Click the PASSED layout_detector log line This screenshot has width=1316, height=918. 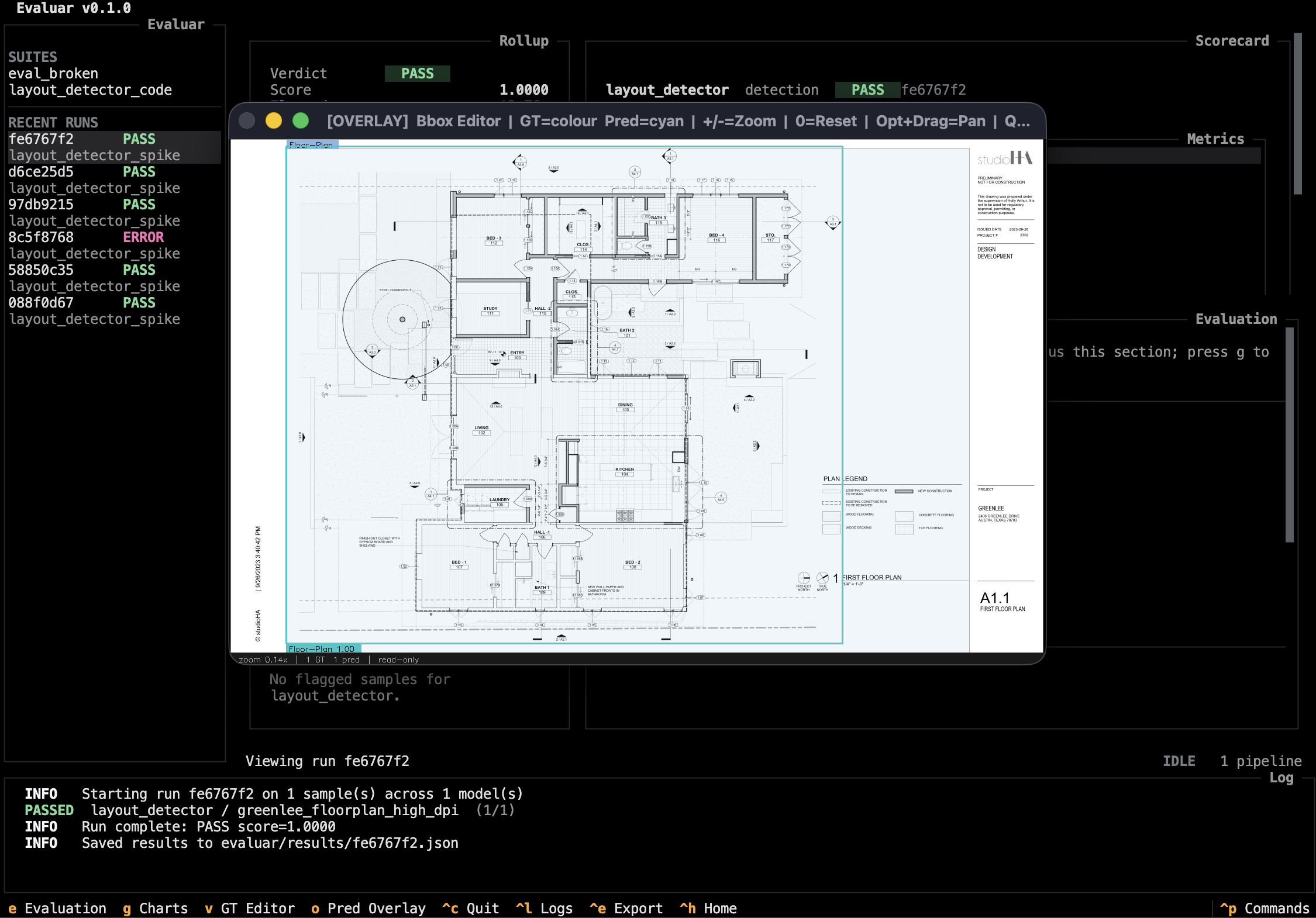[270, 810]
